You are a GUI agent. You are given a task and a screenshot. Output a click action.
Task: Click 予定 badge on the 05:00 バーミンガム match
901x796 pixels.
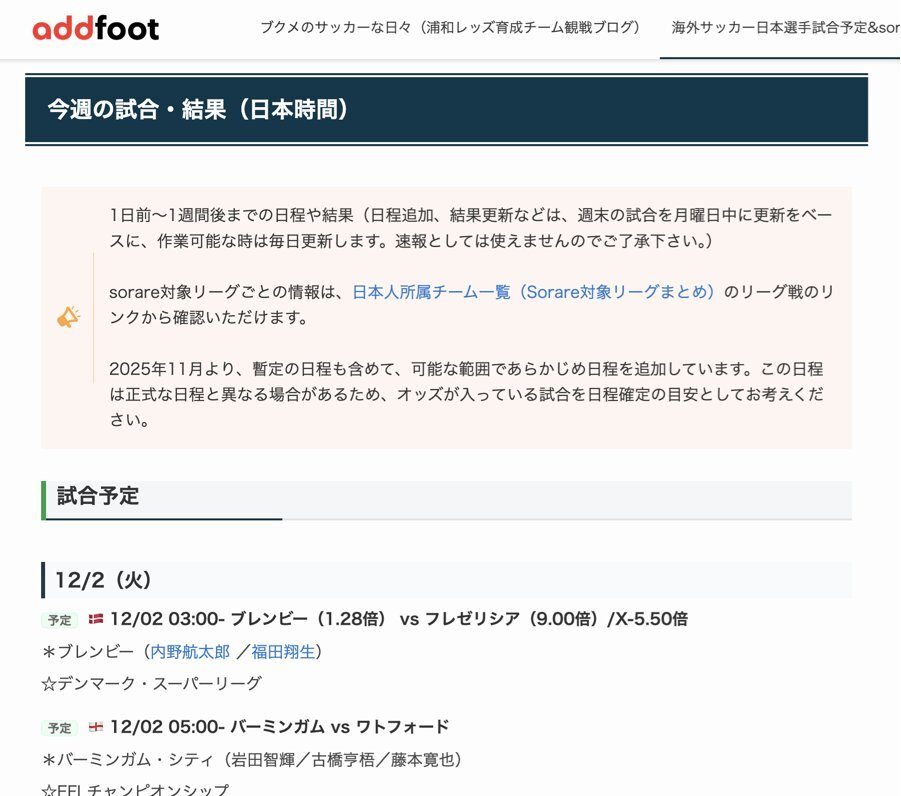point(60,728)
